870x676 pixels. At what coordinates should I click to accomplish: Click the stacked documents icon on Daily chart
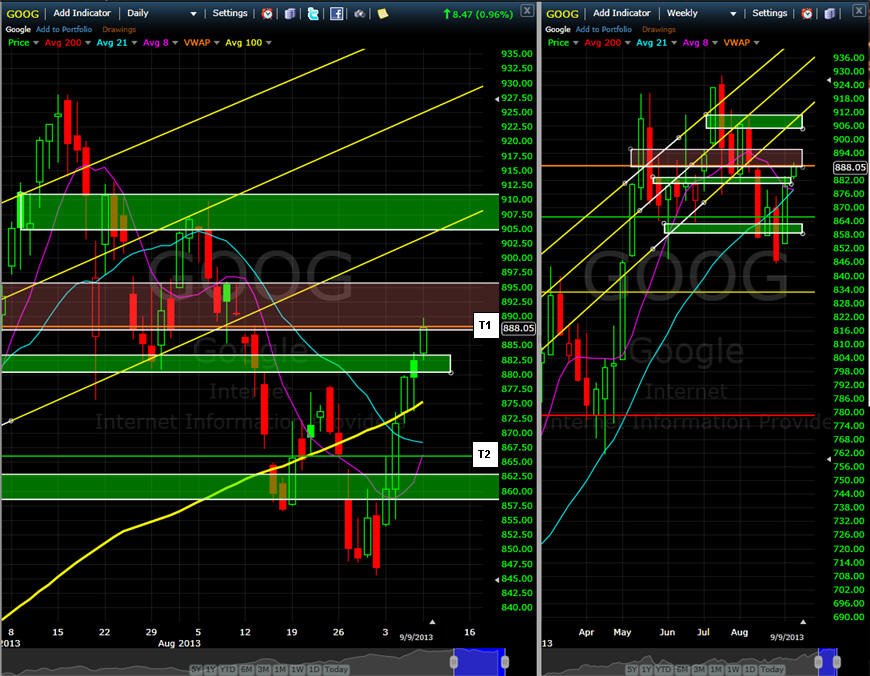click(x=290, y=13)
